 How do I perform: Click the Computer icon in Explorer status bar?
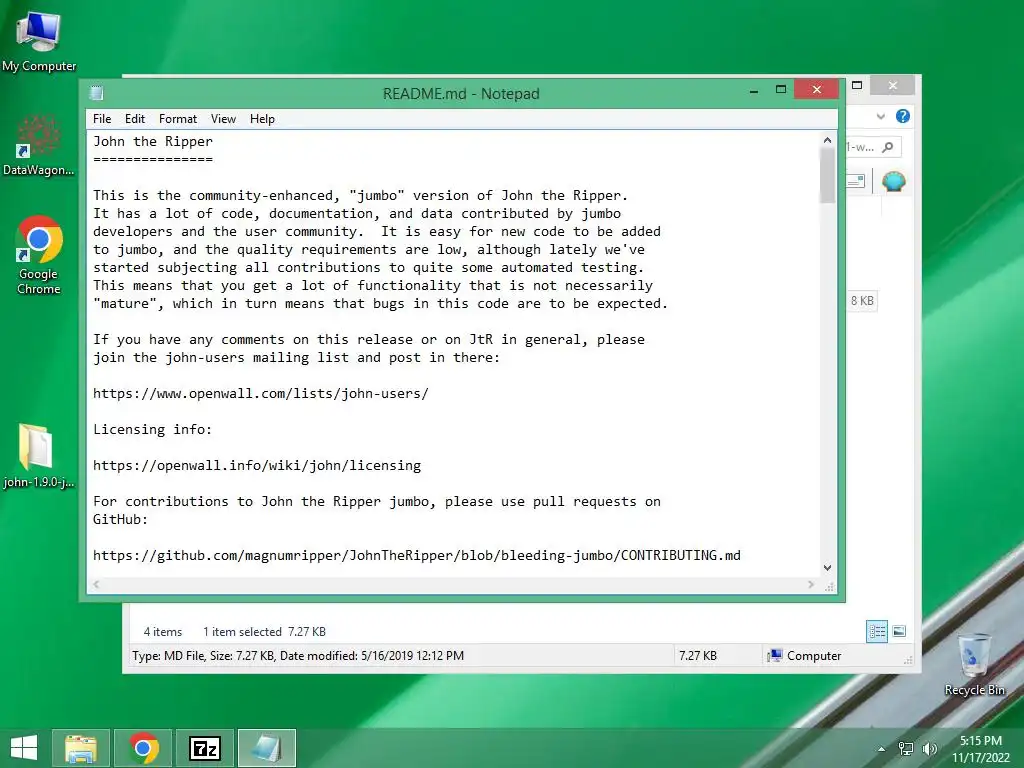click(775, 656)
